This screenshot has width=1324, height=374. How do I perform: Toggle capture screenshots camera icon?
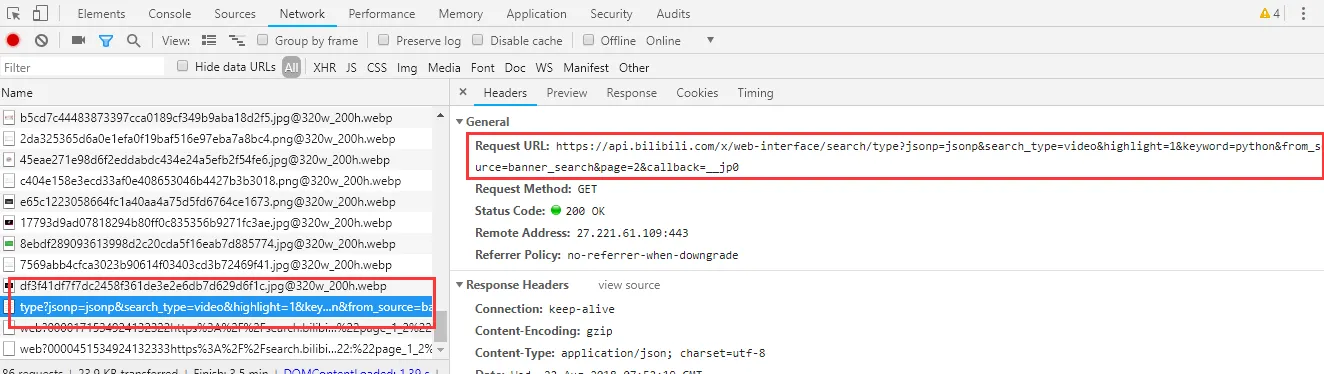(x=78, y=41)
